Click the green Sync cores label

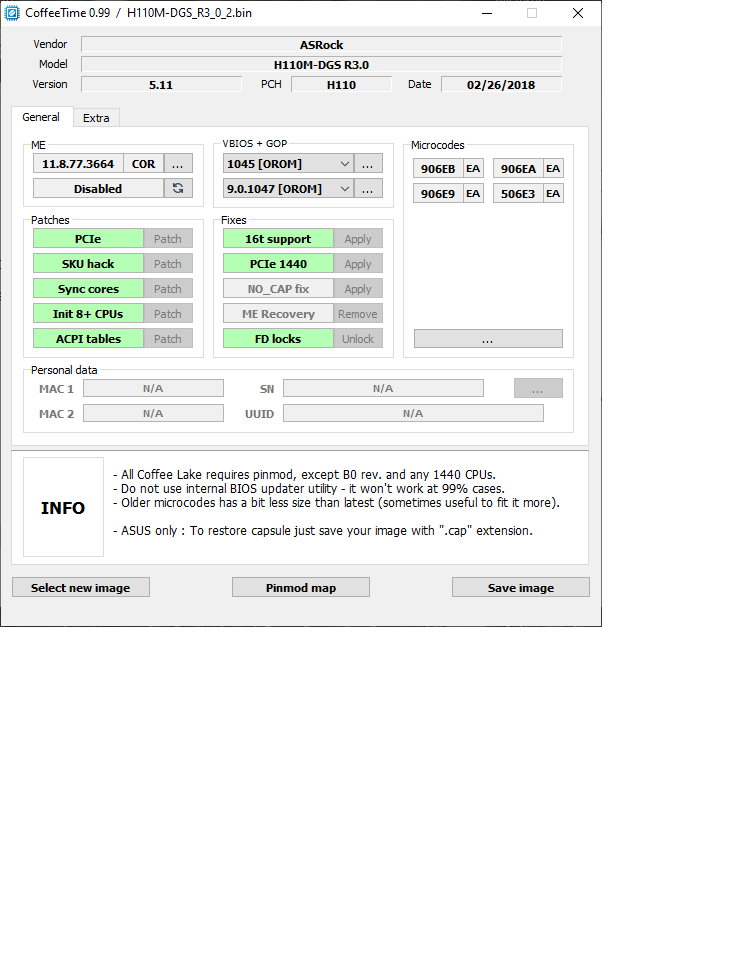point(88,289)
